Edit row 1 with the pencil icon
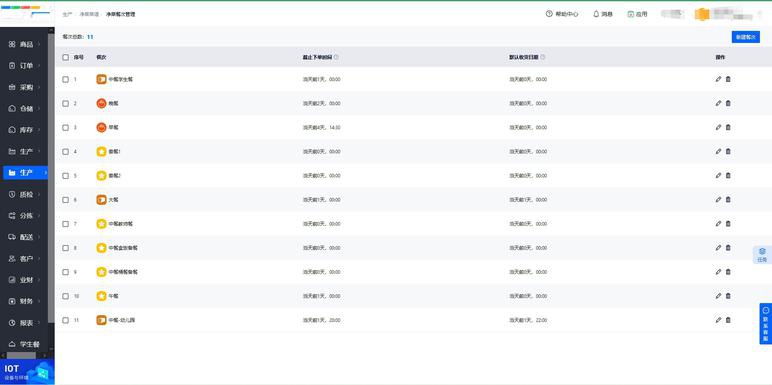Viewport: 772px width, 385px height. click(718, 79)
